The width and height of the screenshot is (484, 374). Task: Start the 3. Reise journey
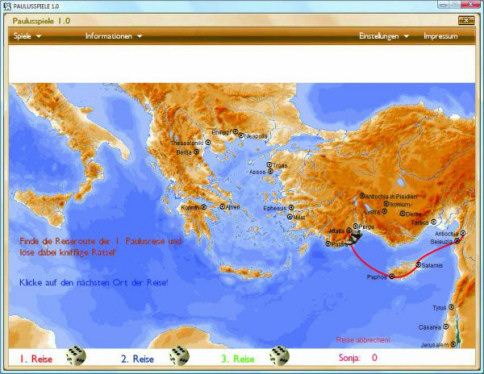point(238,359)
